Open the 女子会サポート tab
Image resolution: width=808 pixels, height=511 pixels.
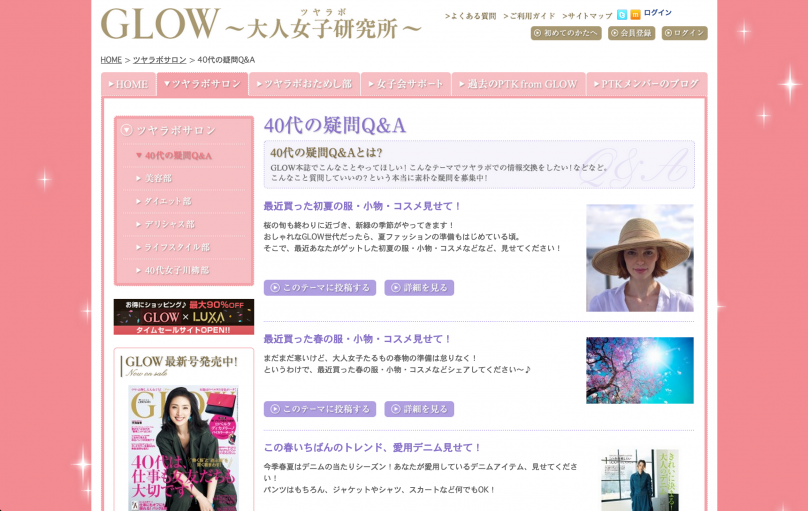point(406,84)
